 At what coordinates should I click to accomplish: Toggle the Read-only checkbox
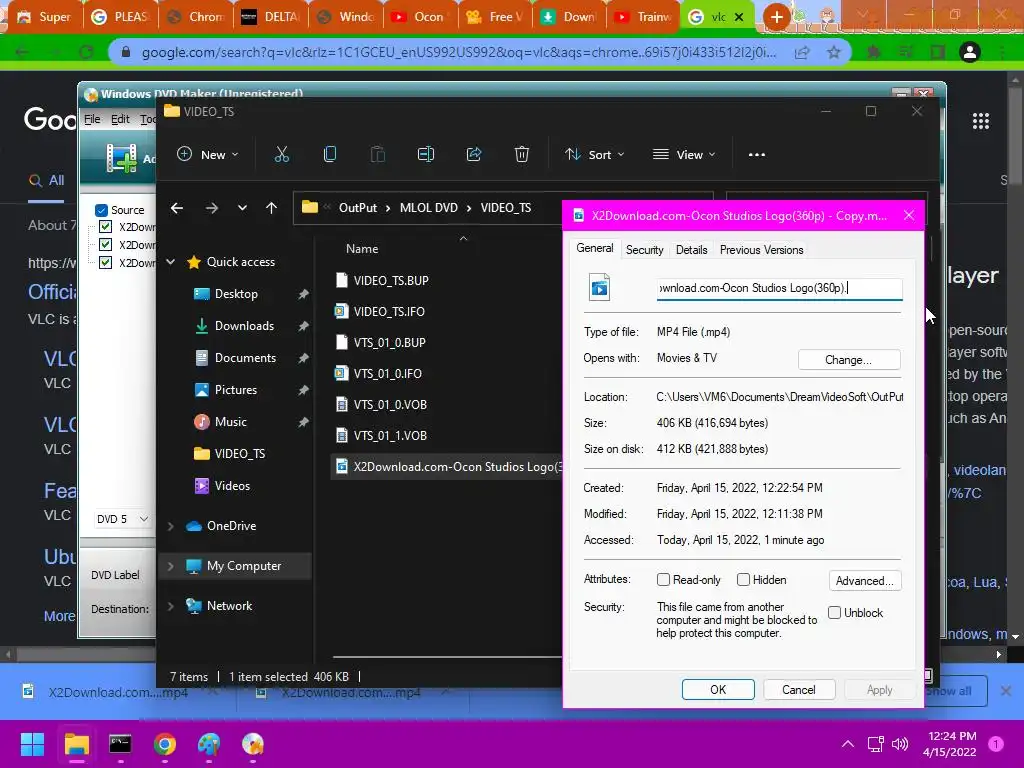click(x=664, y=580)
